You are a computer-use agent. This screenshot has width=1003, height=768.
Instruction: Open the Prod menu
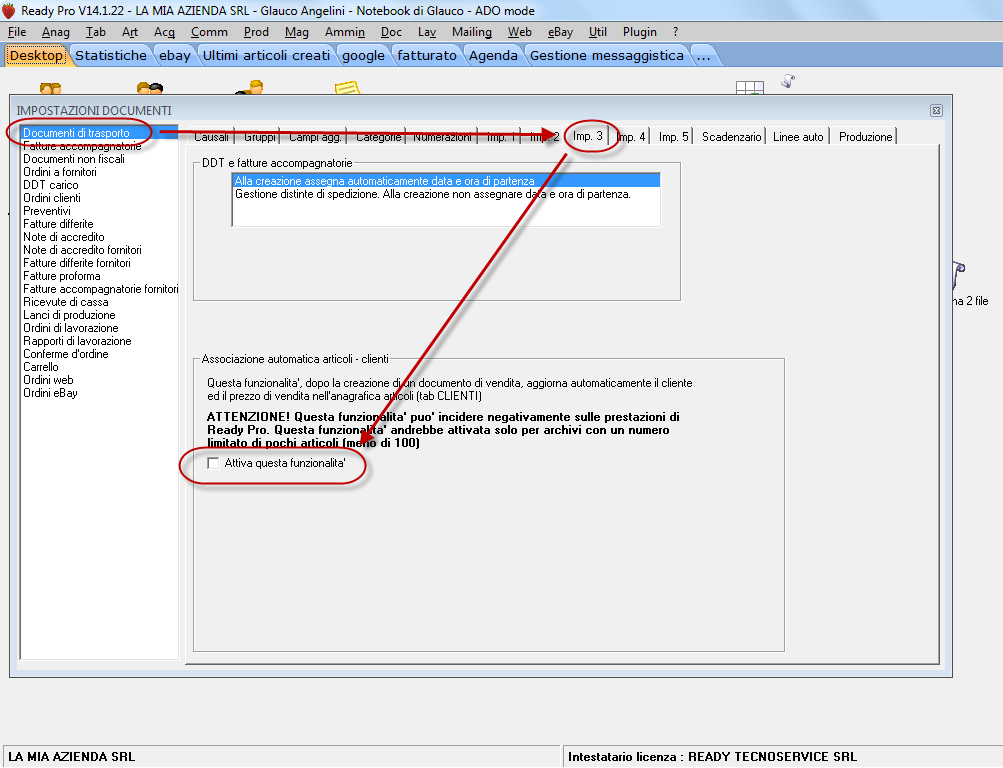(256, 32)
